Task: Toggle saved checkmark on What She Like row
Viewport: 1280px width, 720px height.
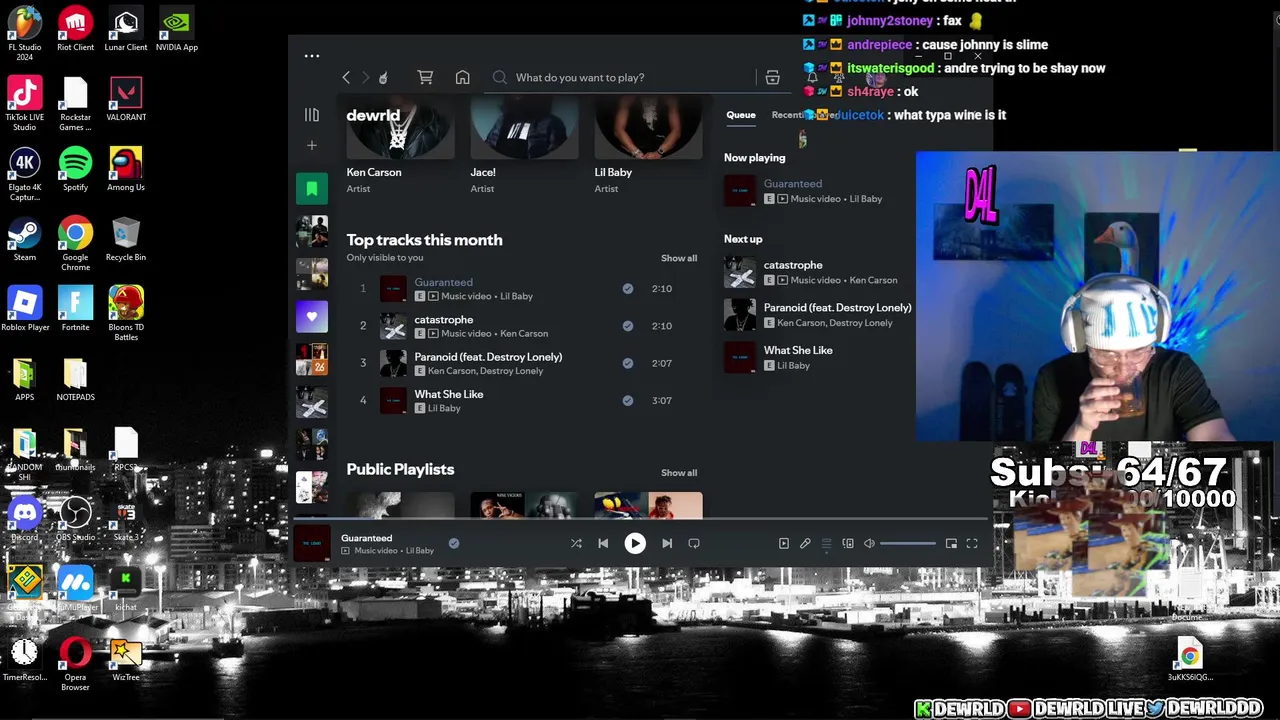Action: click(628, 400)
